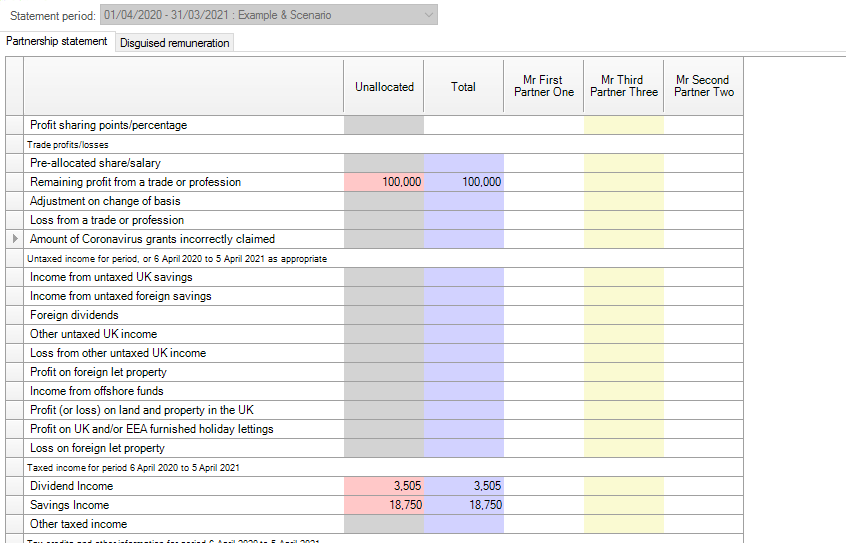The width and height of the screenshot is (846, 543).
Task: Click row arrow beside Coronavirus grants incorrectly claimed
Action: [15, 239]
